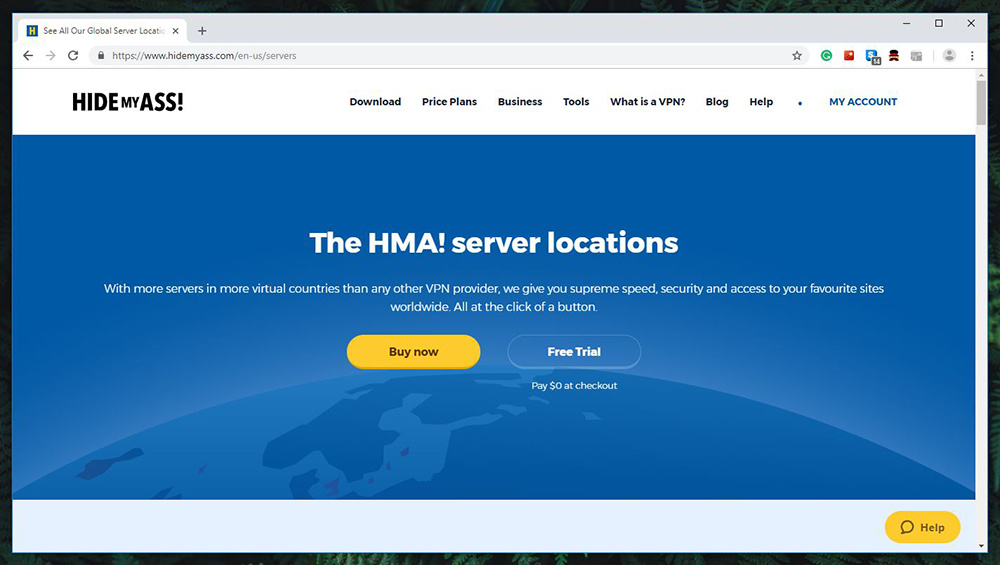
Task: Click the browser forward arrow
Action: 50,55
